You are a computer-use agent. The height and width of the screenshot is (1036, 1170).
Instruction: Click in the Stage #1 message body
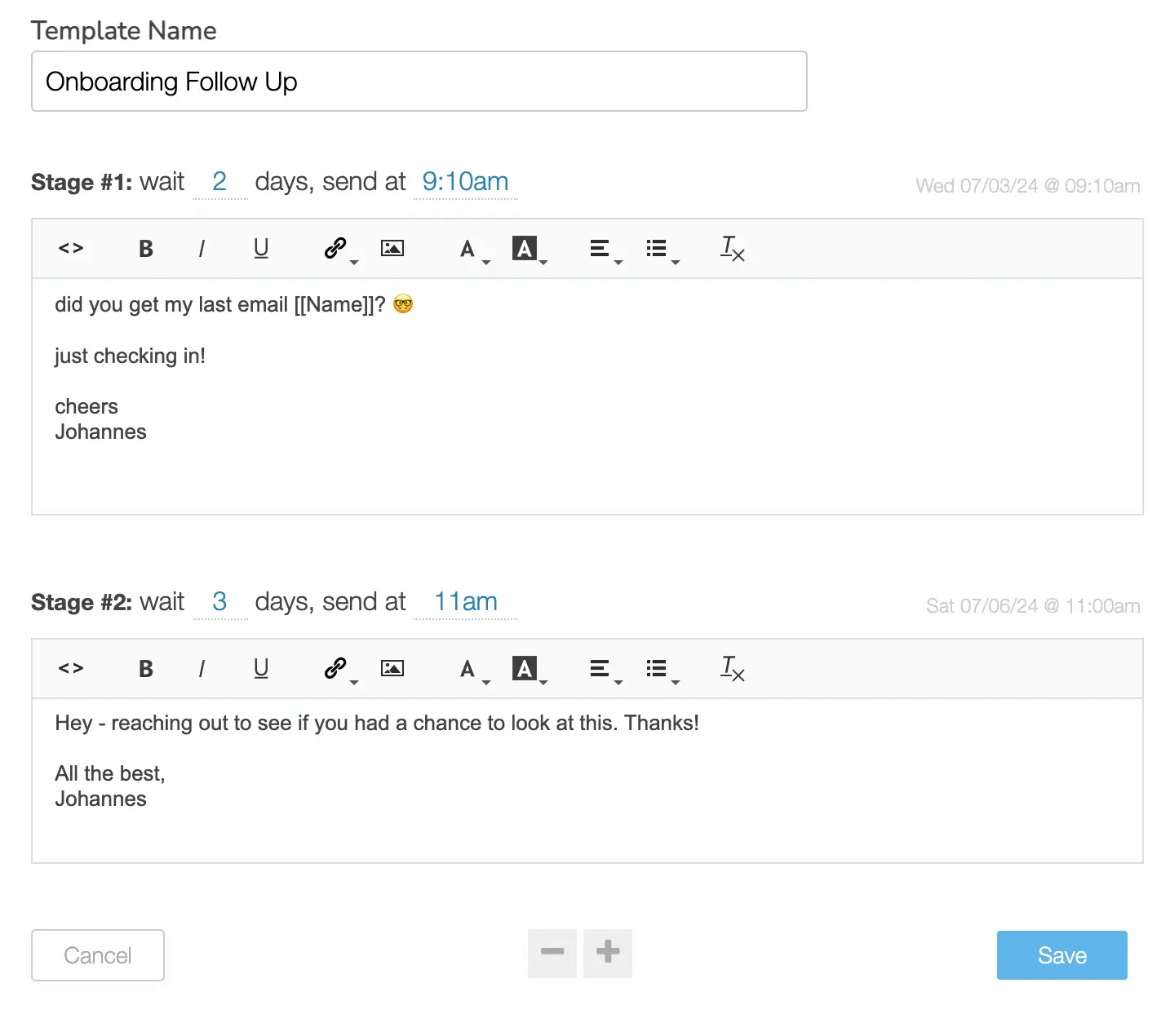(x=587, y=396)
